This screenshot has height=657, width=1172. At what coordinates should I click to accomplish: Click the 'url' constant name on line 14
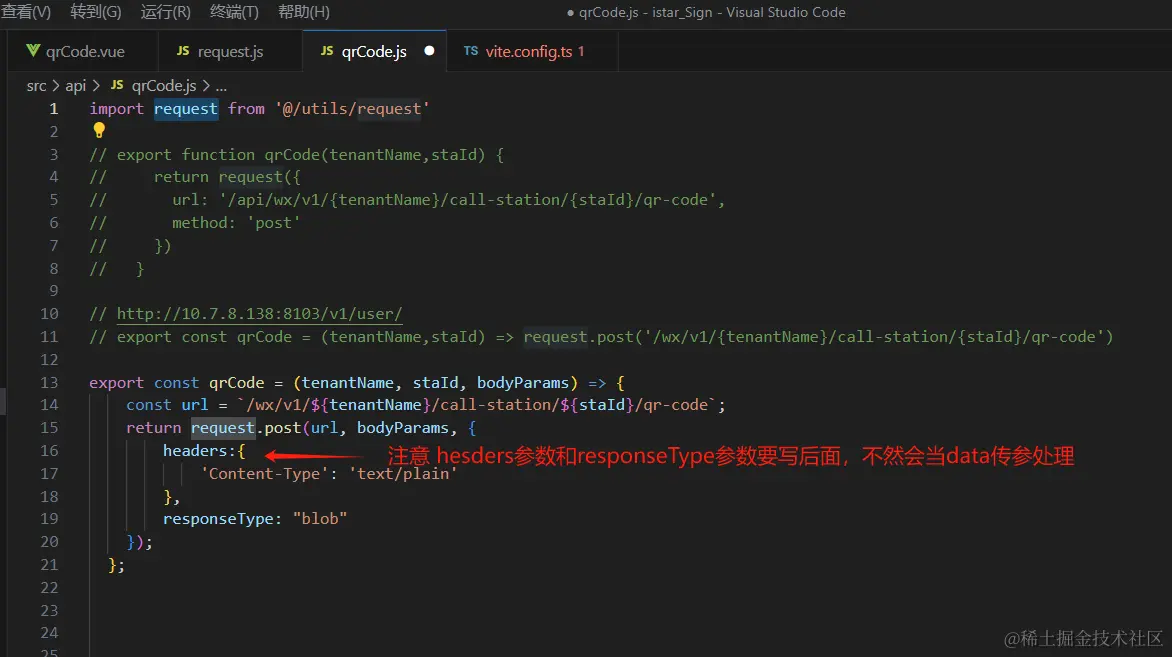pyautogui.click(x=195, y=405)
